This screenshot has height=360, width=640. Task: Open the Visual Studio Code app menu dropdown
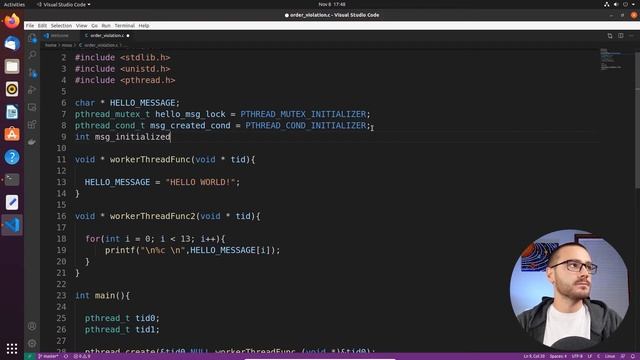pos(64,4)
